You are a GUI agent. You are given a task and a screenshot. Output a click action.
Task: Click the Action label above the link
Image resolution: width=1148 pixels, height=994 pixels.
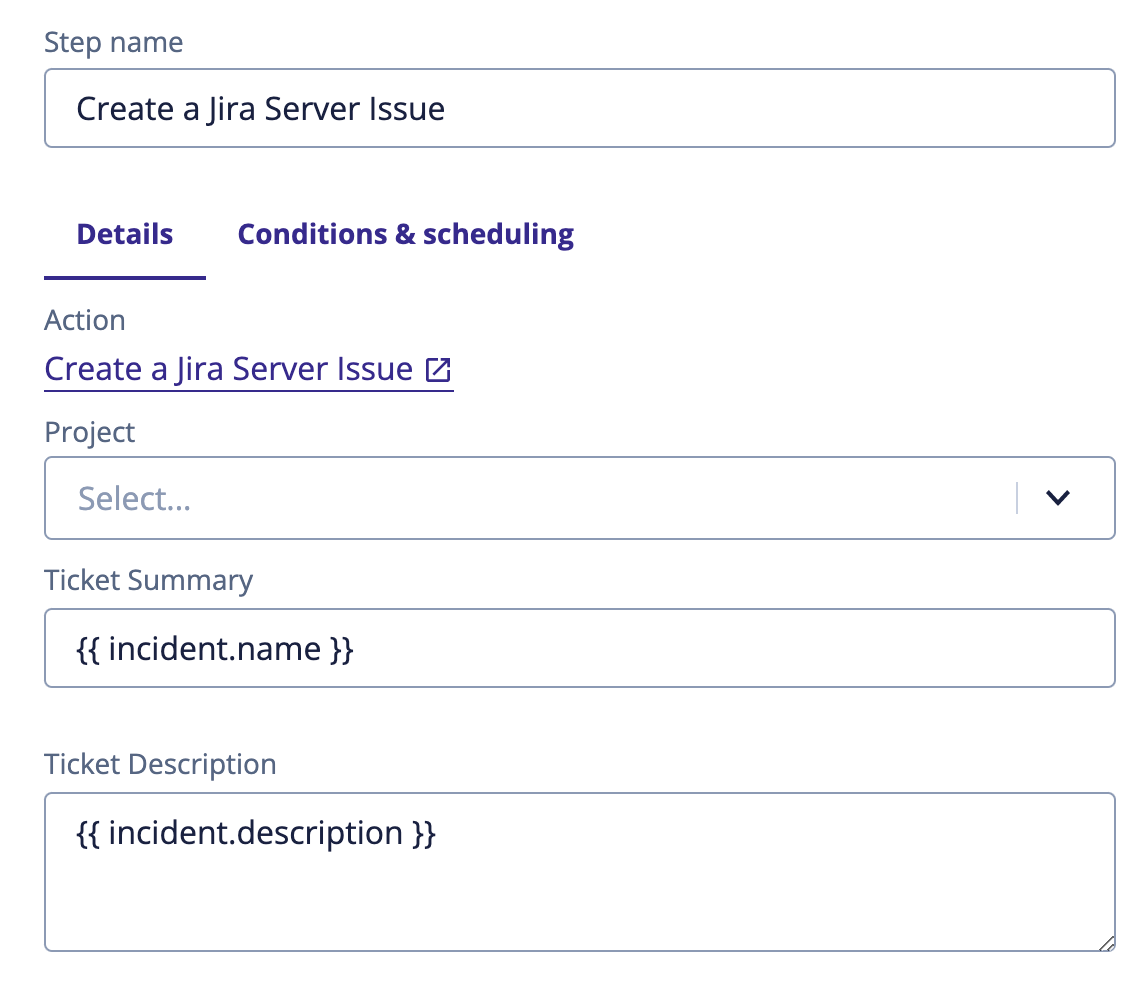(84, 320)
